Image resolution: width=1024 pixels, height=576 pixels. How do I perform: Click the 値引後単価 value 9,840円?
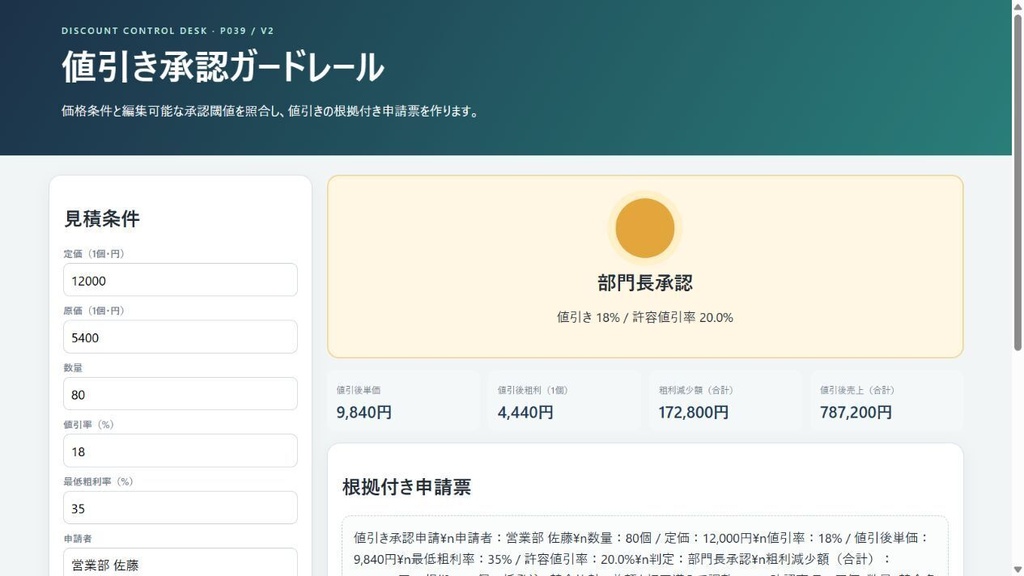pos(364,413)
